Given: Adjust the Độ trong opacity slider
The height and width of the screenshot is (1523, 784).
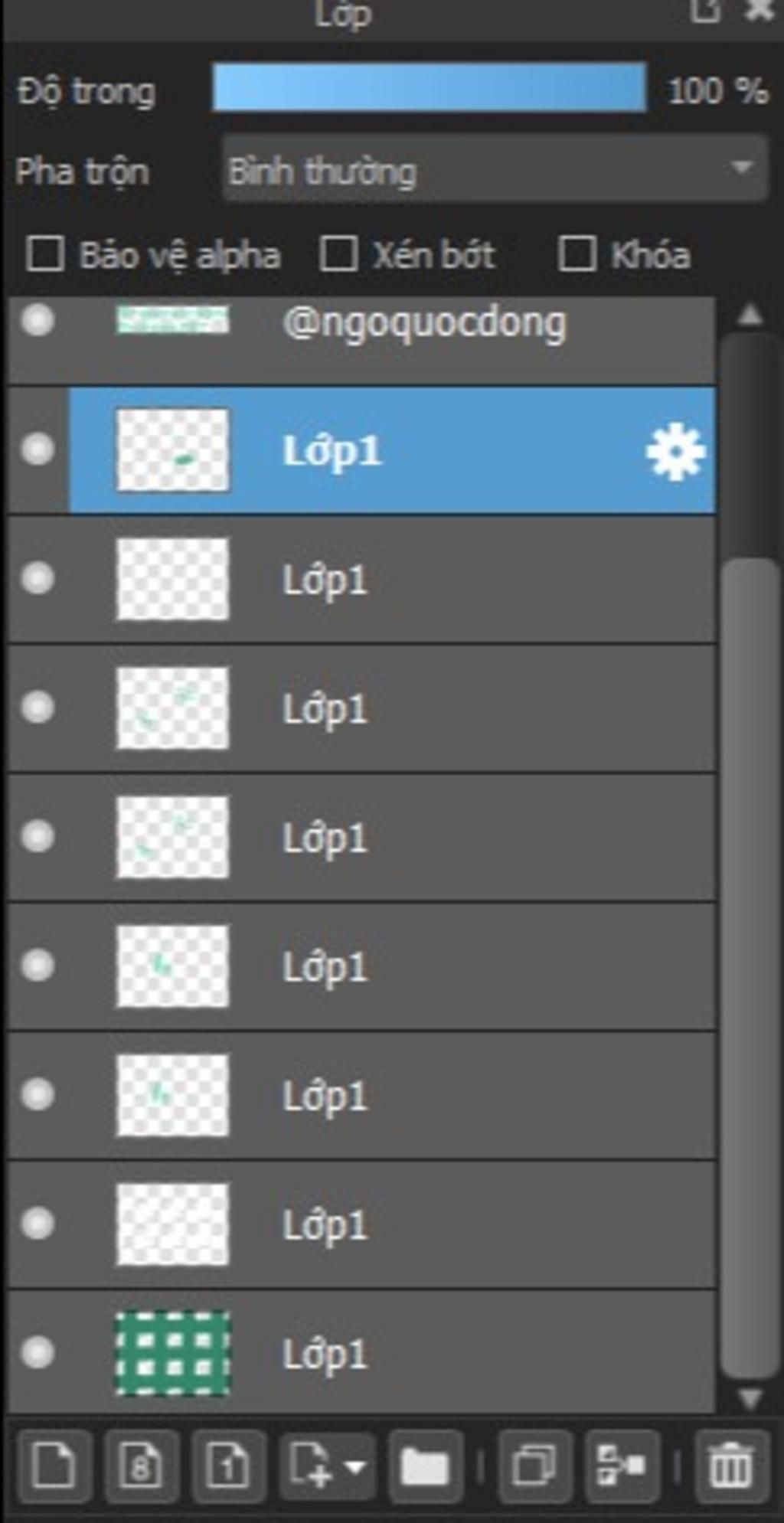Looking at the screenshot, I should pos(430,88).
